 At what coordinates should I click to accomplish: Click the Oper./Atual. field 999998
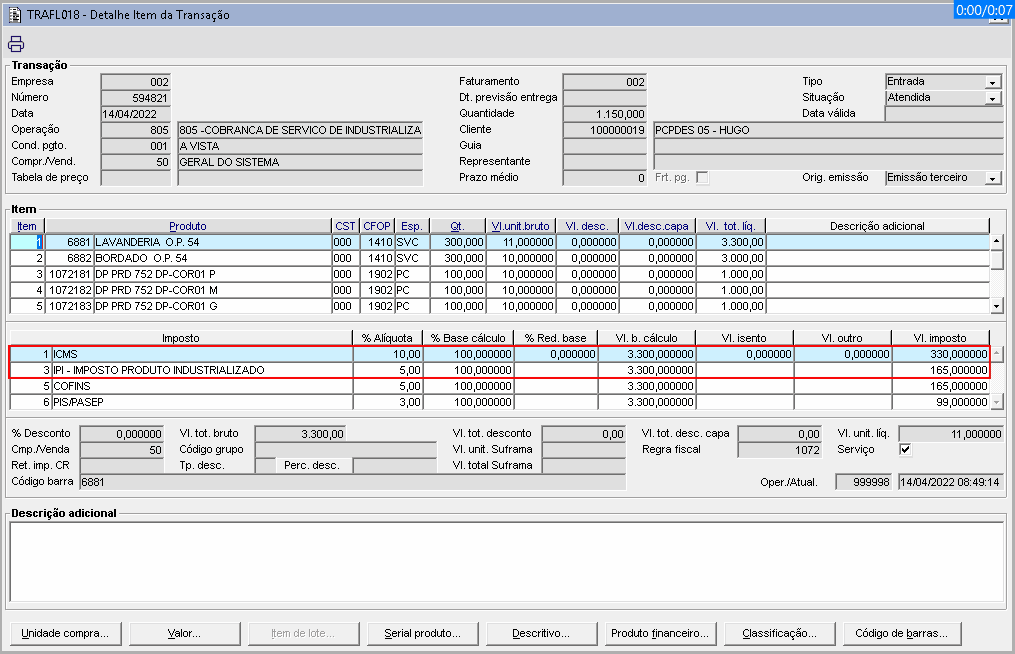(x=864, y=482)
